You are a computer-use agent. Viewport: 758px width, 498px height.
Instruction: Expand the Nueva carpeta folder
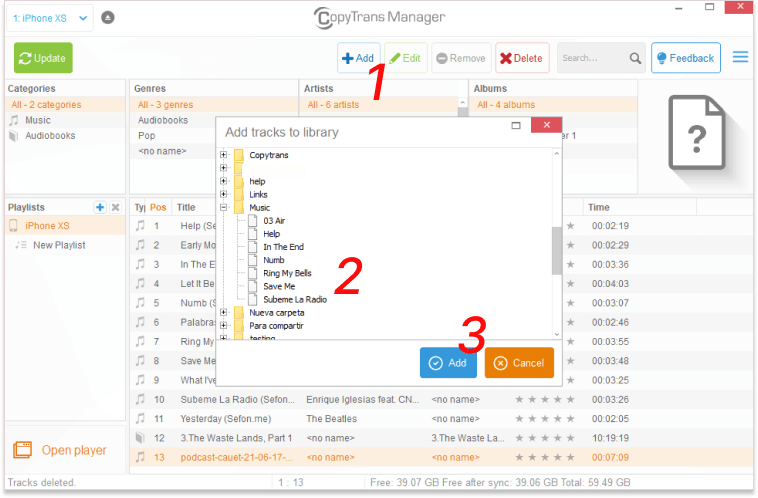tap(223, 312)
